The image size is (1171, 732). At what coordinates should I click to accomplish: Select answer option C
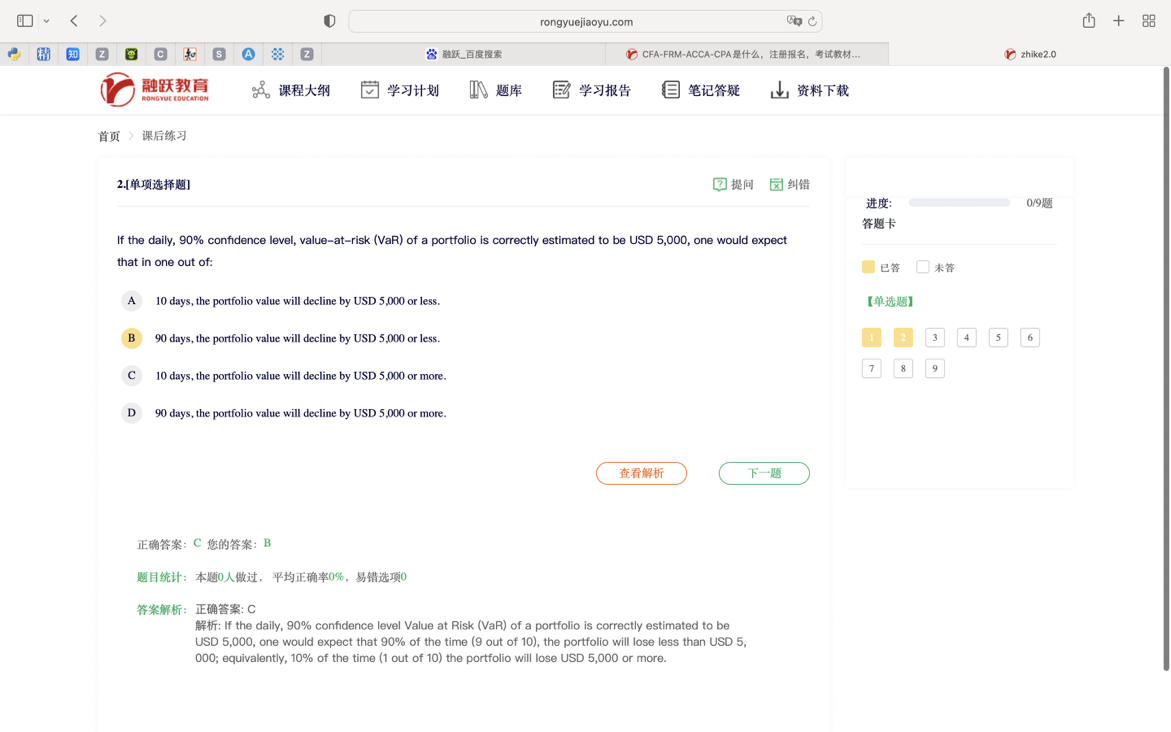(x=131, y=376)
